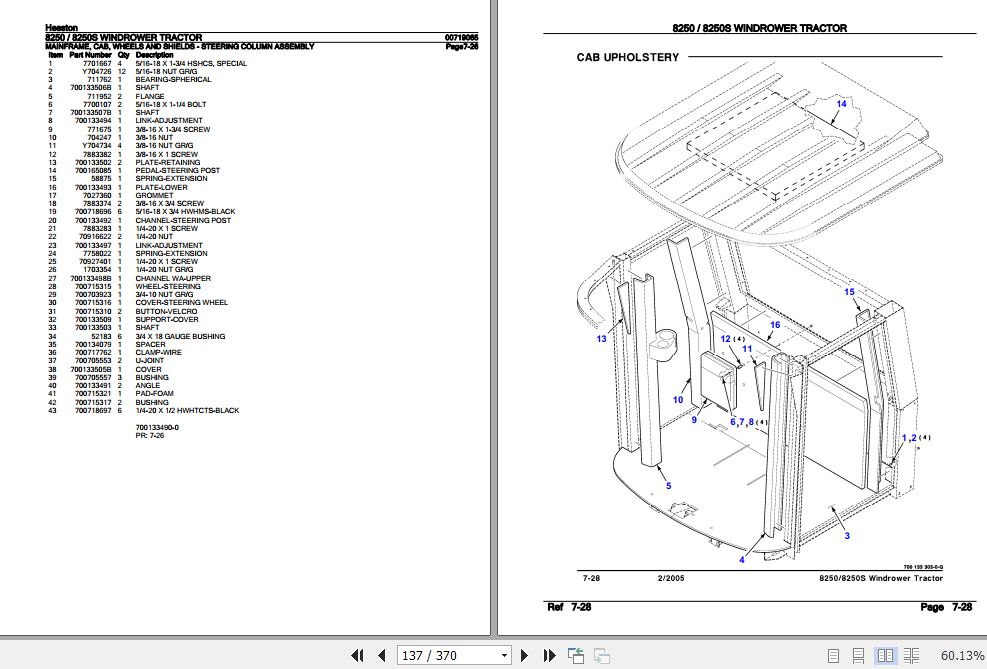Viewport: 987px width, 669px height.
Task: Click callout number 14 on the cab diagram
Action: 841,101
